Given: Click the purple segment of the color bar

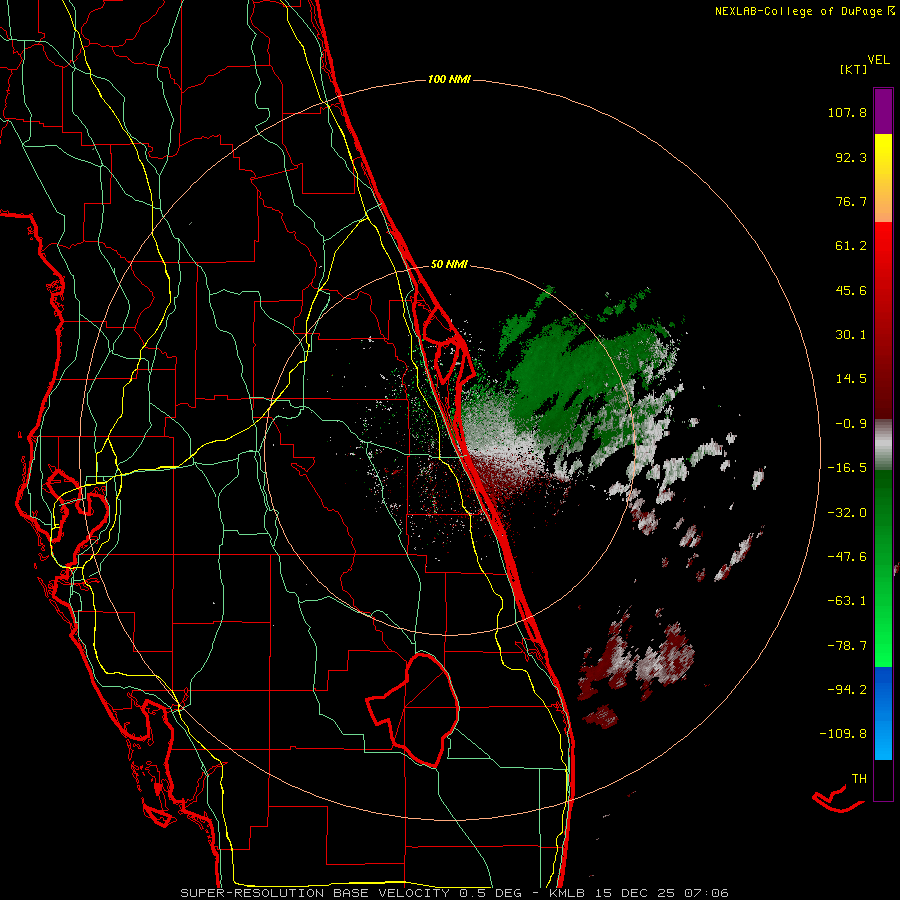Looking at the screenshot, I should [883, 111].
